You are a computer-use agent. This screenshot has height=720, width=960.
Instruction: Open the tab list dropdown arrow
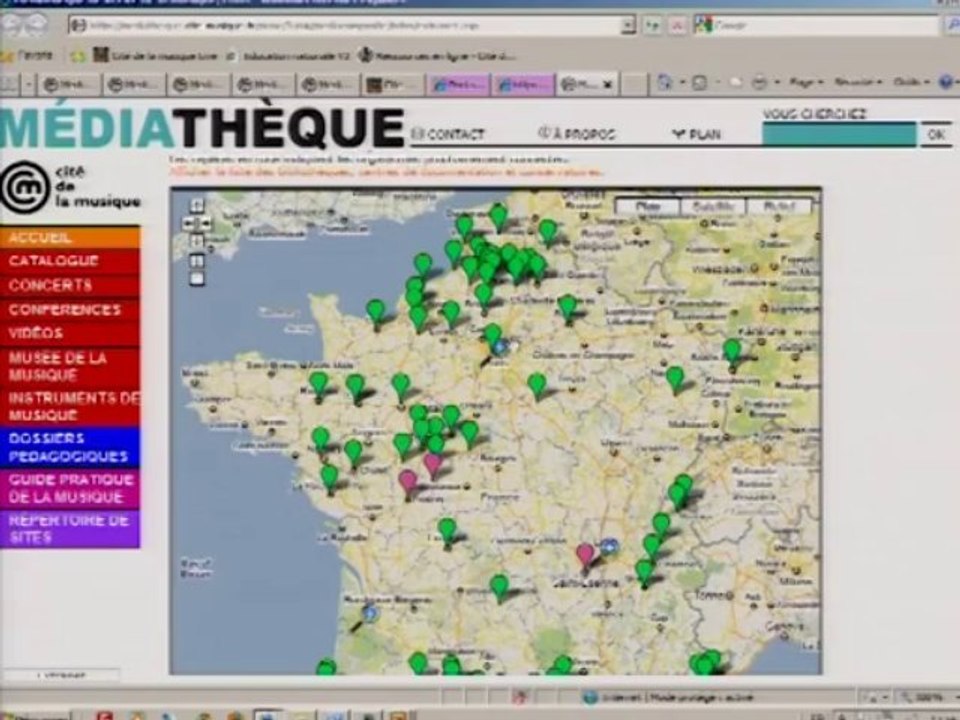(x=28, y=84)
